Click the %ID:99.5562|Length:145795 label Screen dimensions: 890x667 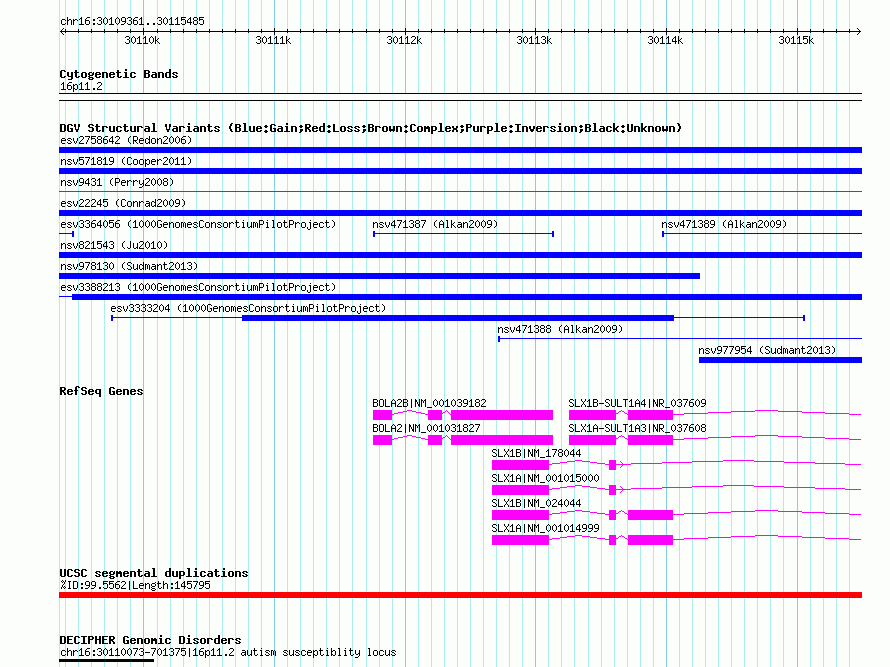pos(135,585)
